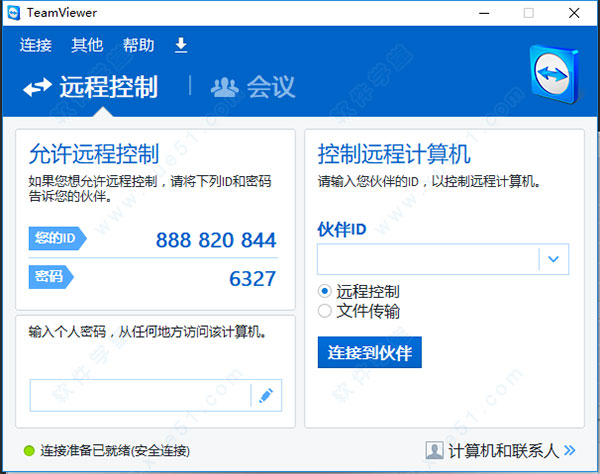Click the 控制远程计算机 heading
The image size is (600, 474).
[x=394, y=154]
